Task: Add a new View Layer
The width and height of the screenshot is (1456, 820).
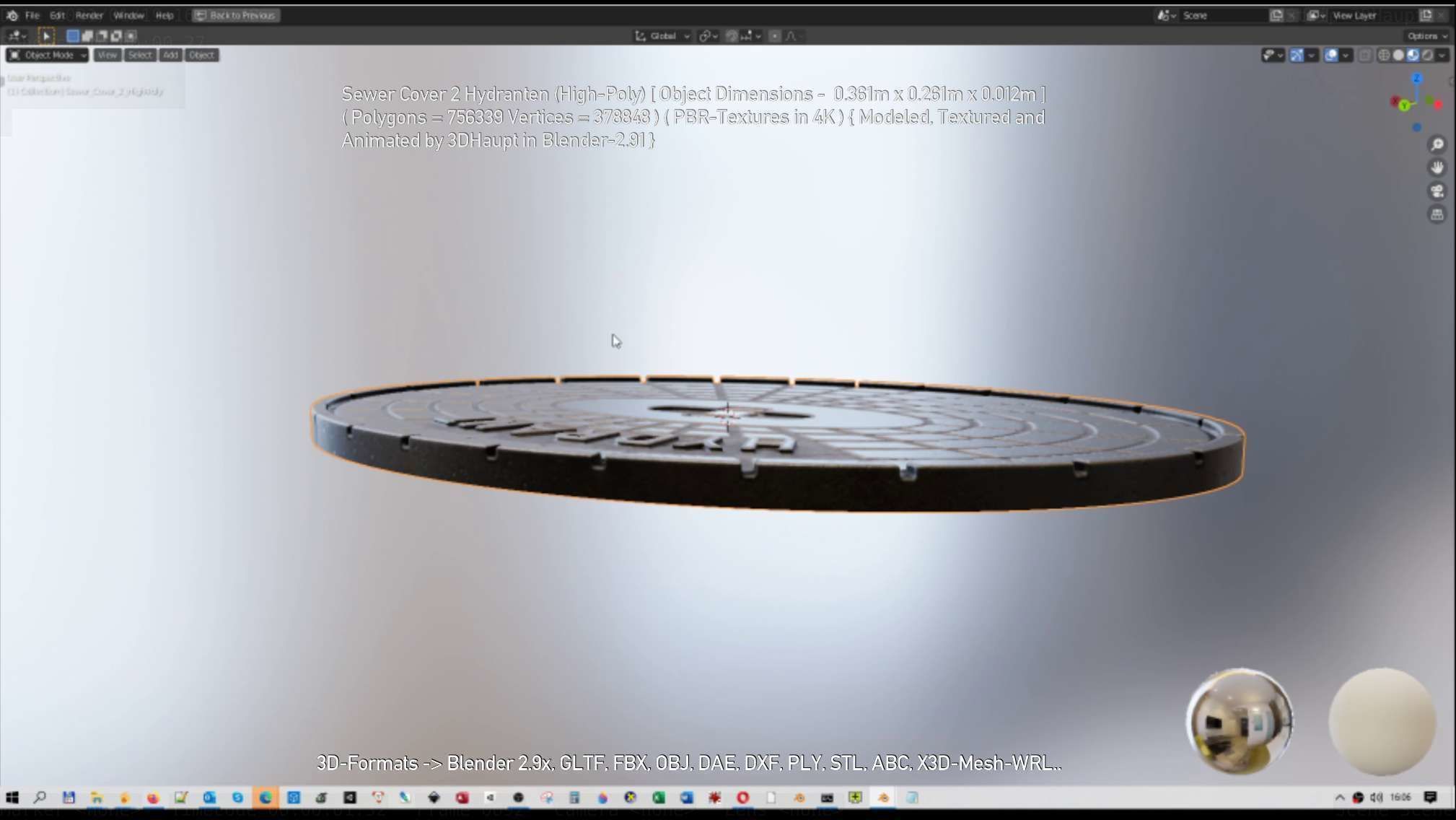Action: [x=1426, y=15]
